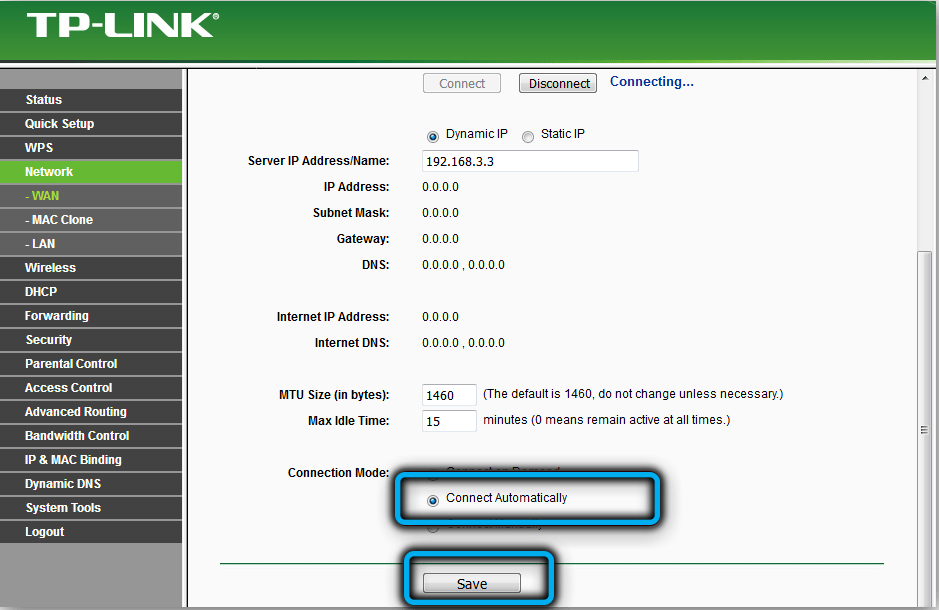939x610 pixels.
Task: Click the Max Idle Time field
Action: pos(449,421)
